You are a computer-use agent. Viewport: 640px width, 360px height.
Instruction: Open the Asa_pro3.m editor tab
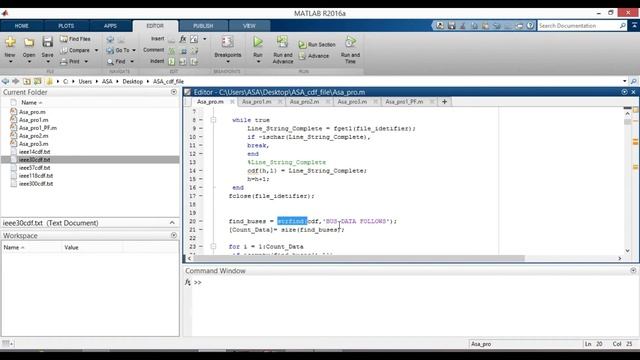pos(352,102)
